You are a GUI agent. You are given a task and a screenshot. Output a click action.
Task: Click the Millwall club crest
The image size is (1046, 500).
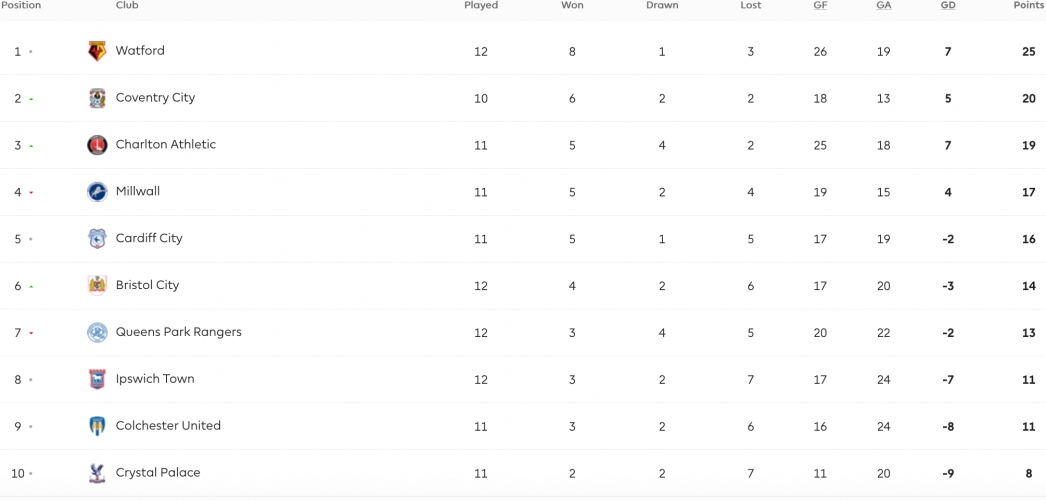97,192
